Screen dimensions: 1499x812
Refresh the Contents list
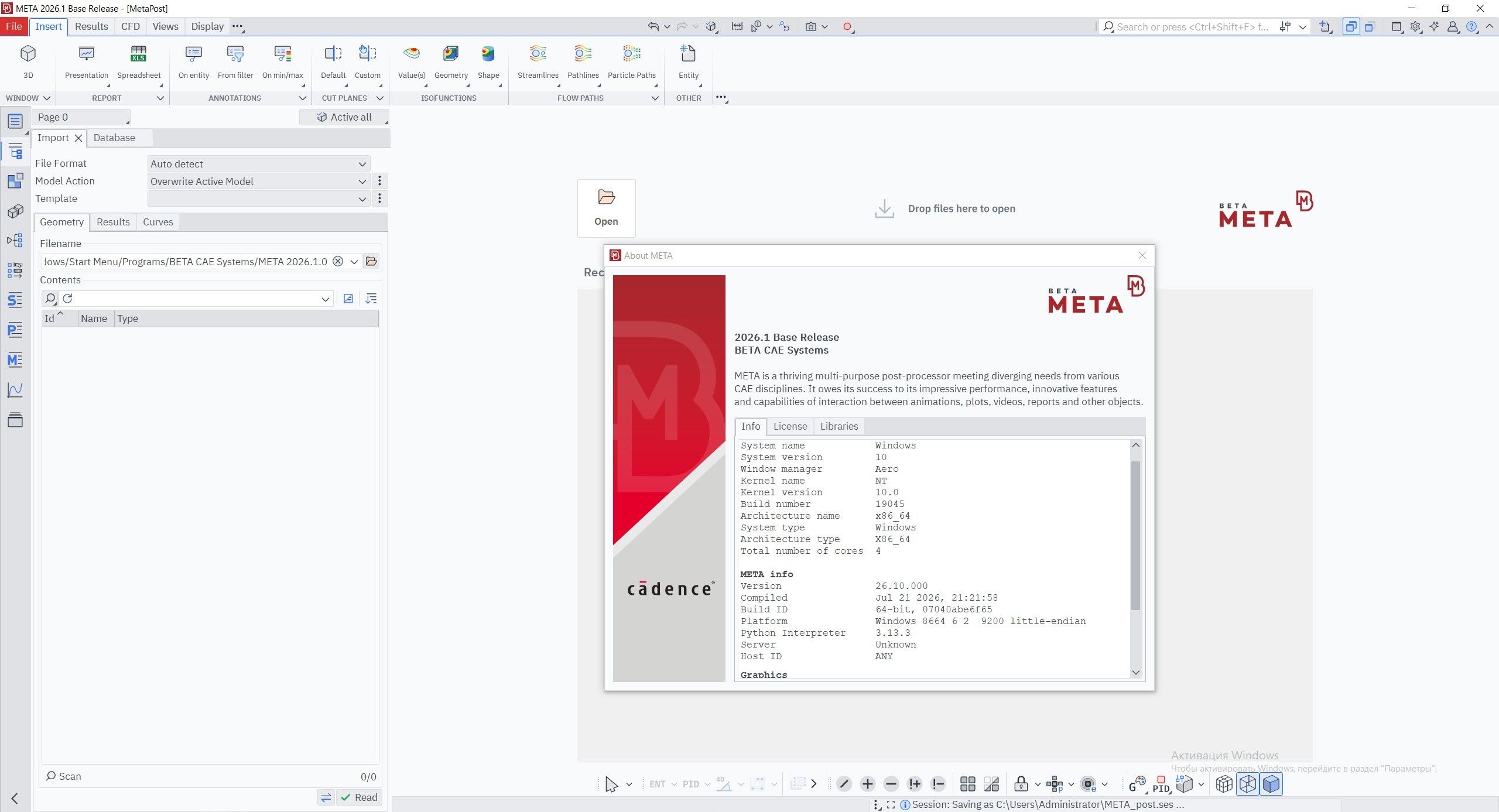[67, 299]
